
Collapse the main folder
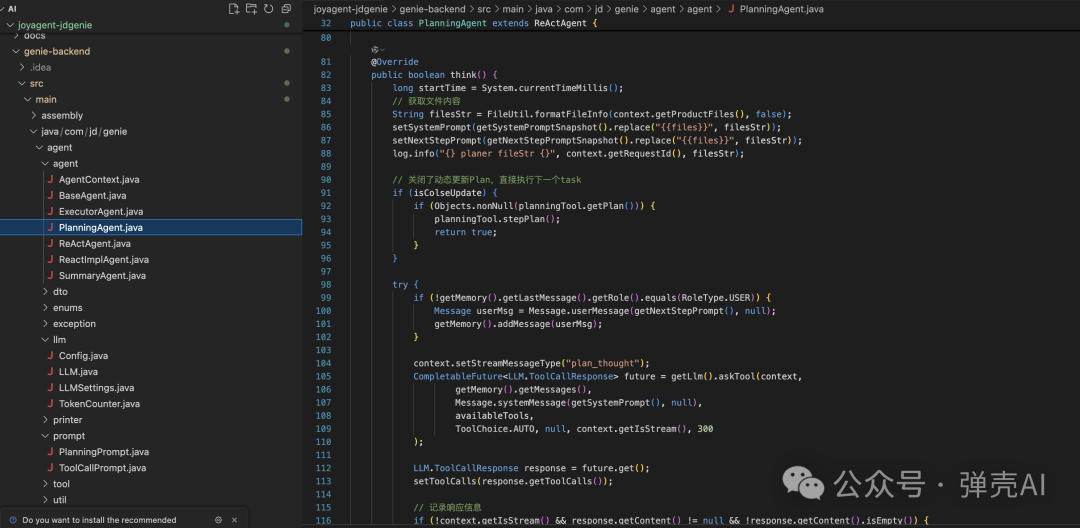(x=28, y=100)
